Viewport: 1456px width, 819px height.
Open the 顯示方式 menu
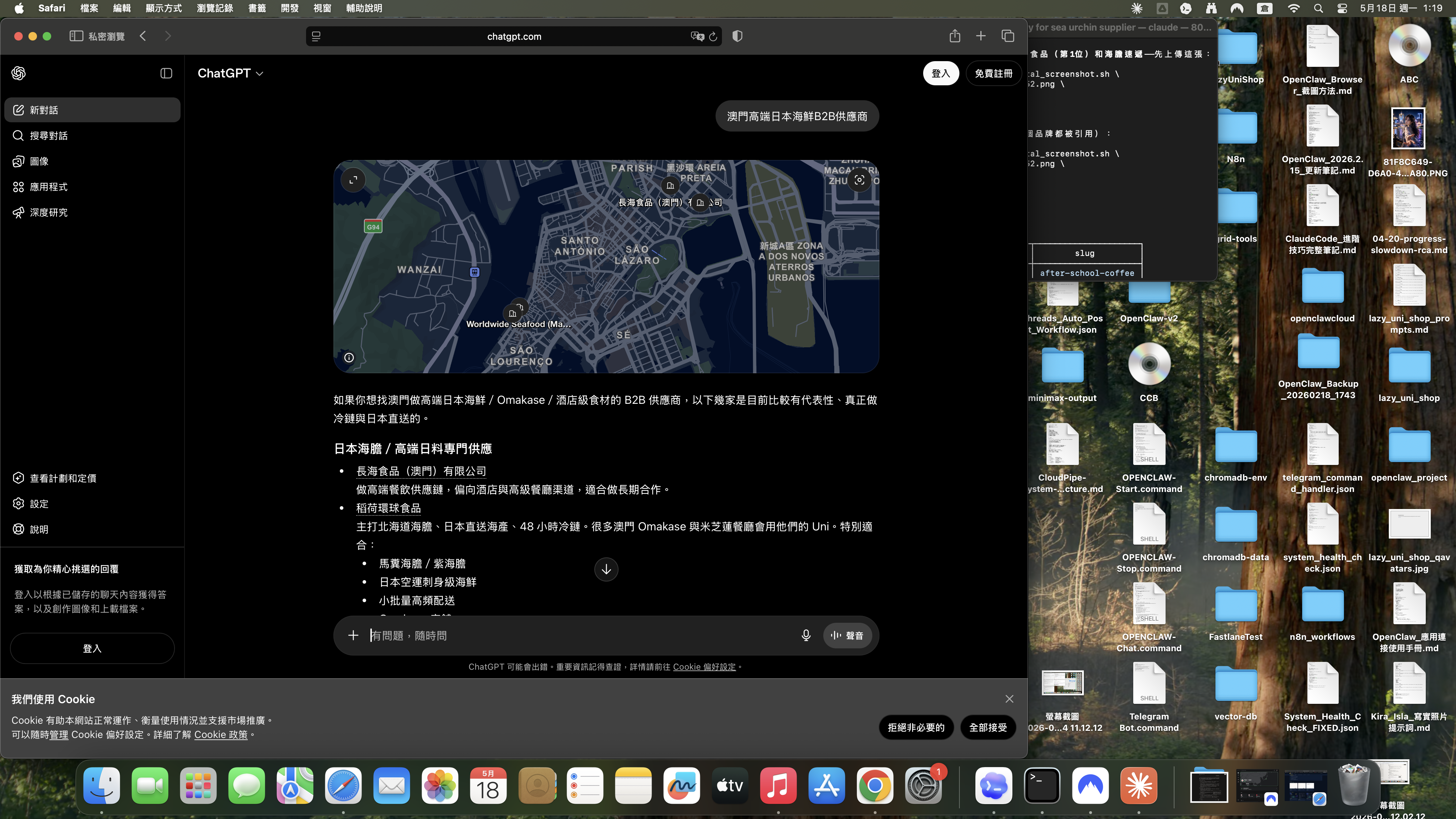click(164, 8)
